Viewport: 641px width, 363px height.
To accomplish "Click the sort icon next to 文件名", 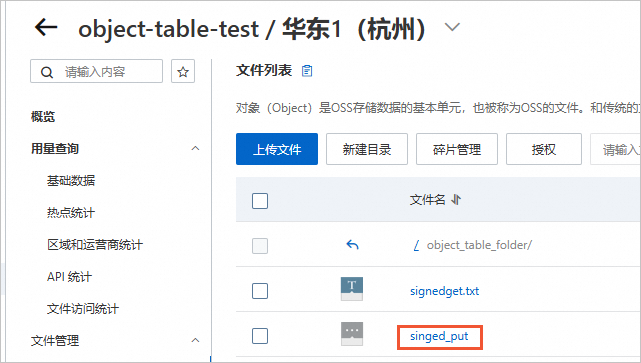I will tap(456, 200).
